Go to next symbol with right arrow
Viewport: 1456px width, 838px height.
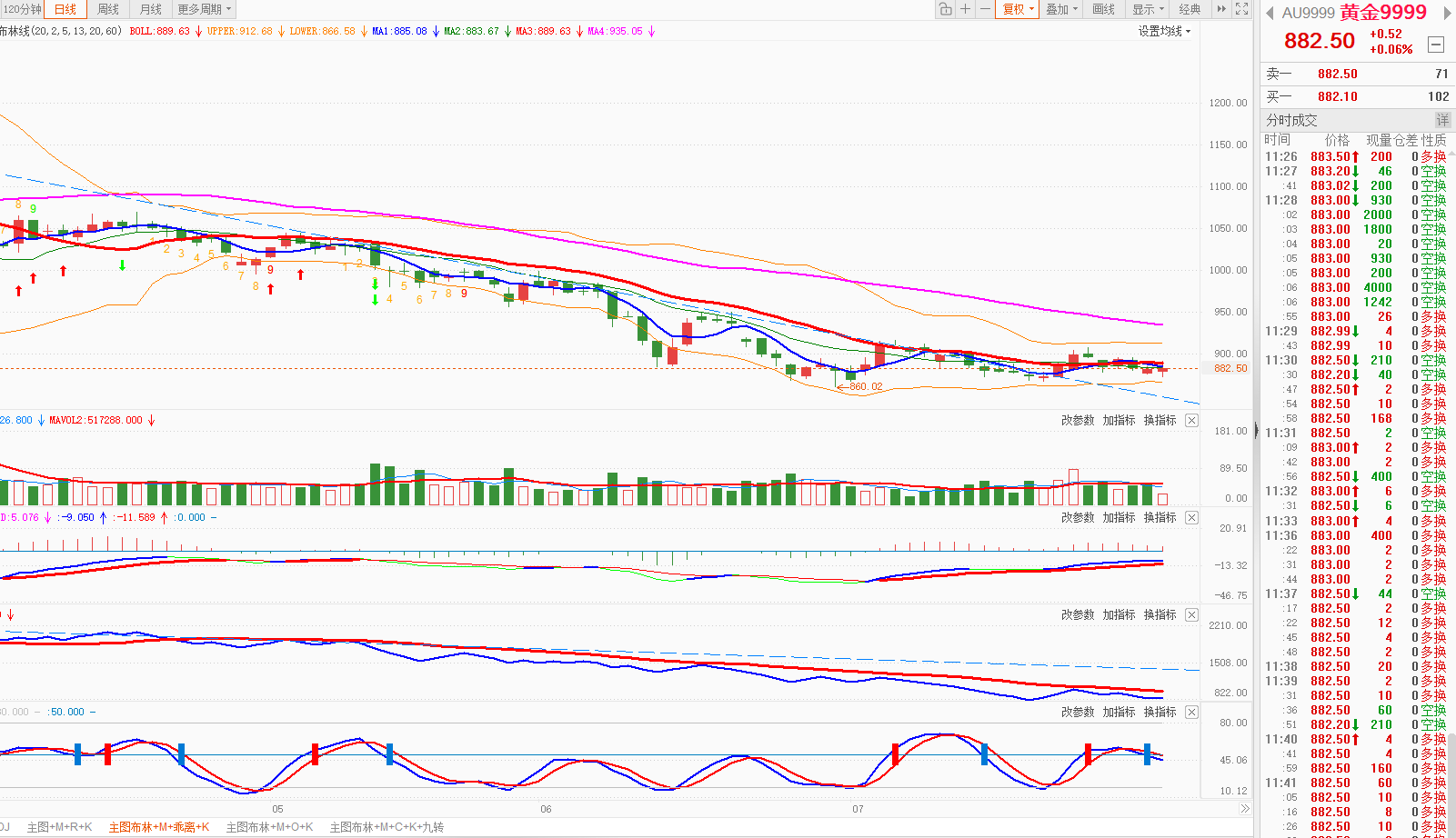coord(1447,13)
